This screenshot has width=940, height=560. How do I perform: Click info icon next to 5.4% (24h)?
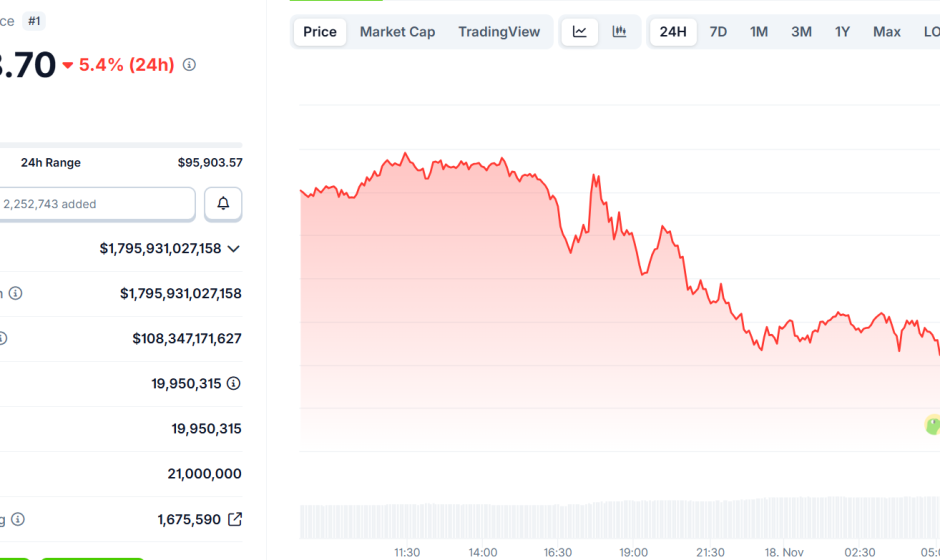[x=189, y=65]
